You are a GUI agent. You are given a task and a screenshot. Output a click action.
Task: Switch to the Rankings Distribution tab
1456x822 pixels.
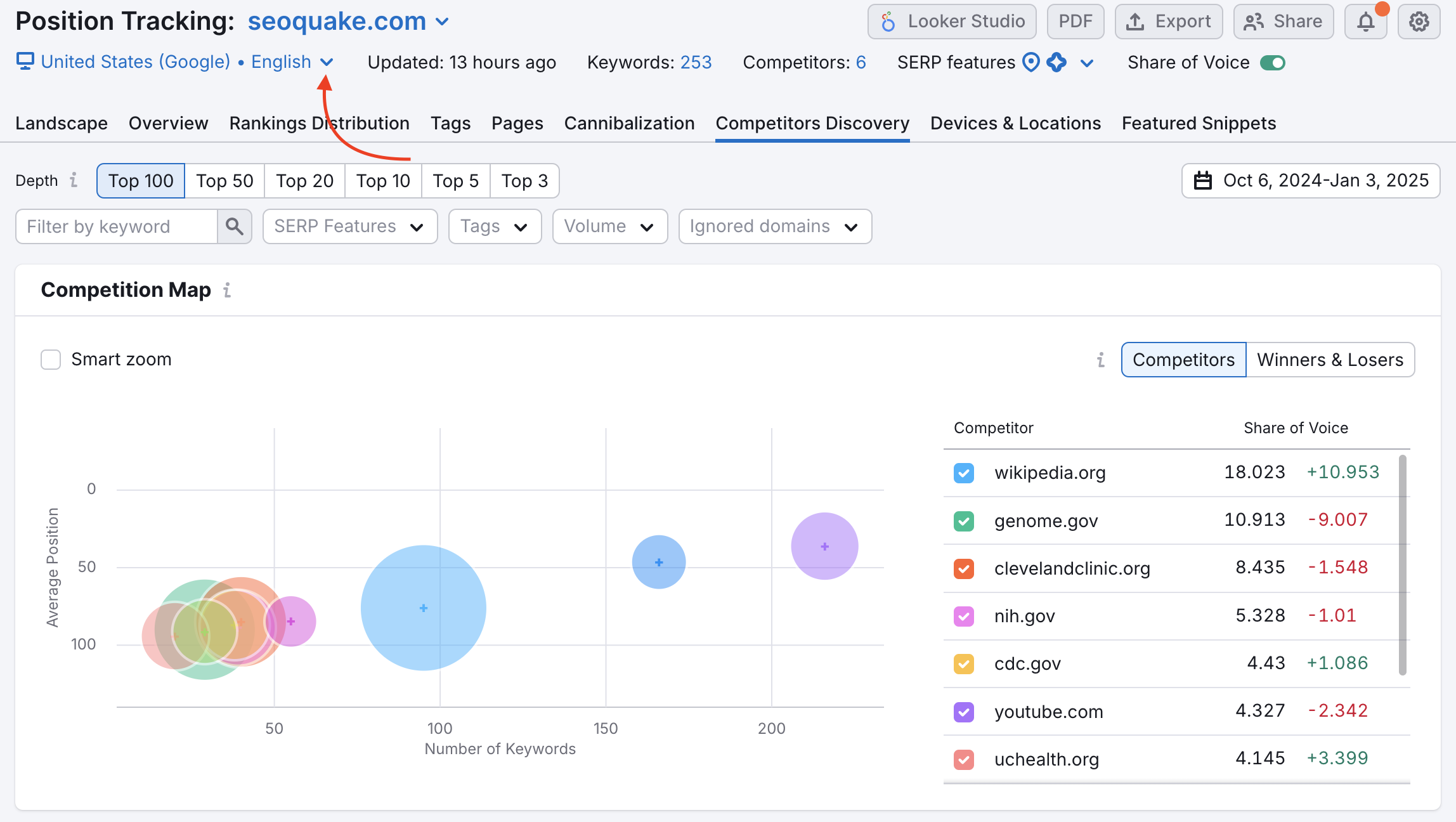pyautogui.click(x=319, y=123)
